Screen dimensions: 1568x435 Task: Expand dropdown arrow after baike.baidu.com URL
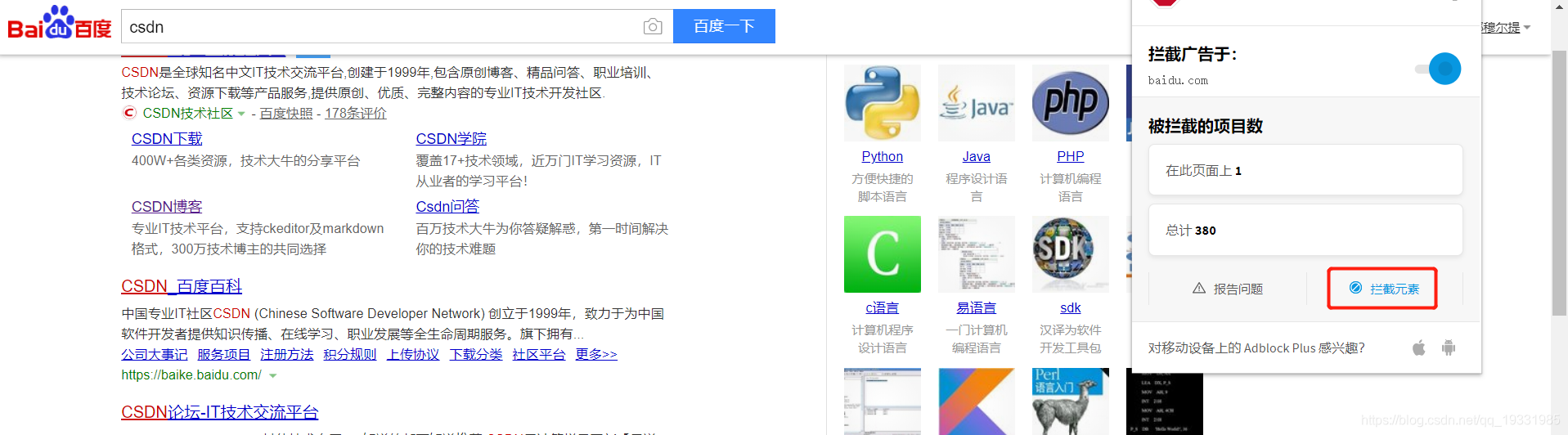pyautogui.click(x=273, y=375)
